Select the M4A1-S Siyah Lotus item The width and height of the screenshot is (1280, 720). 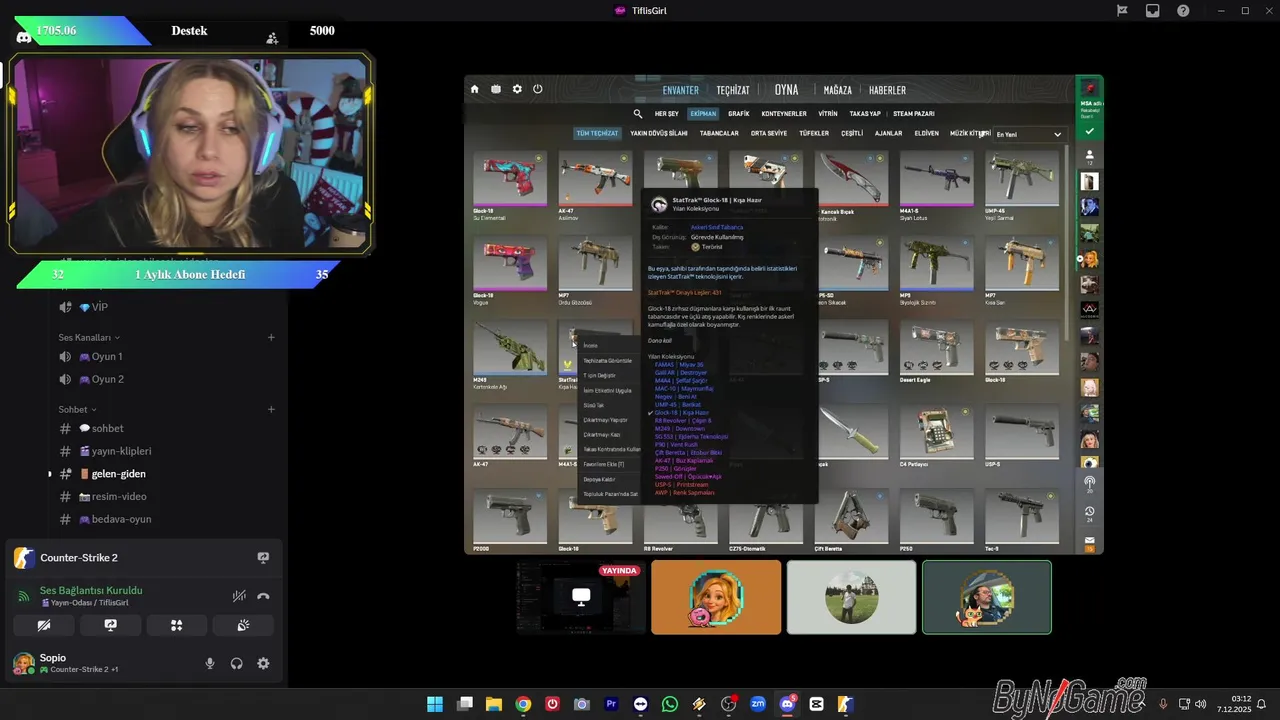tap(936, 185)
